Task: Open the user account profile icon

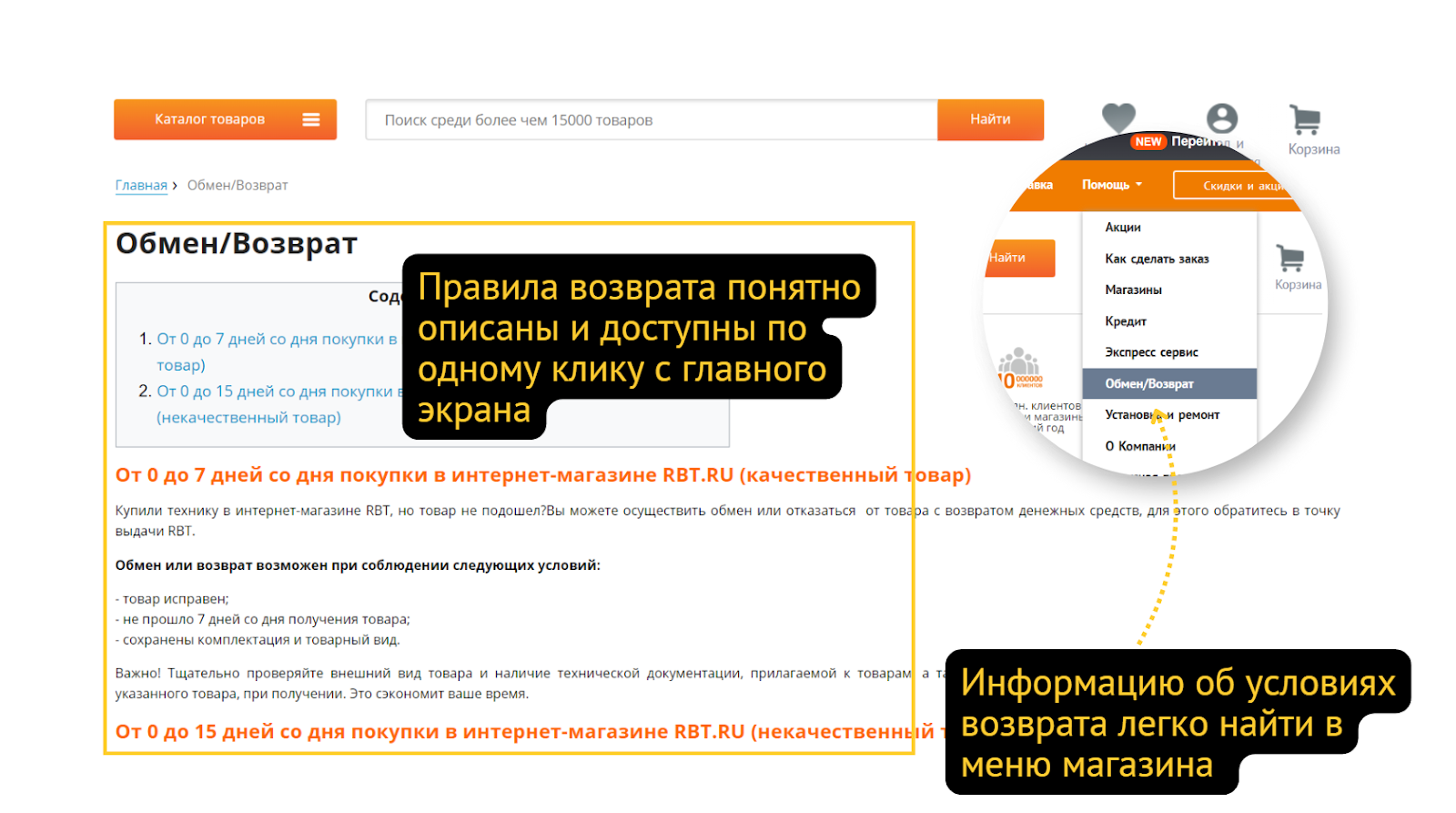Action: tap(1222, 118)
